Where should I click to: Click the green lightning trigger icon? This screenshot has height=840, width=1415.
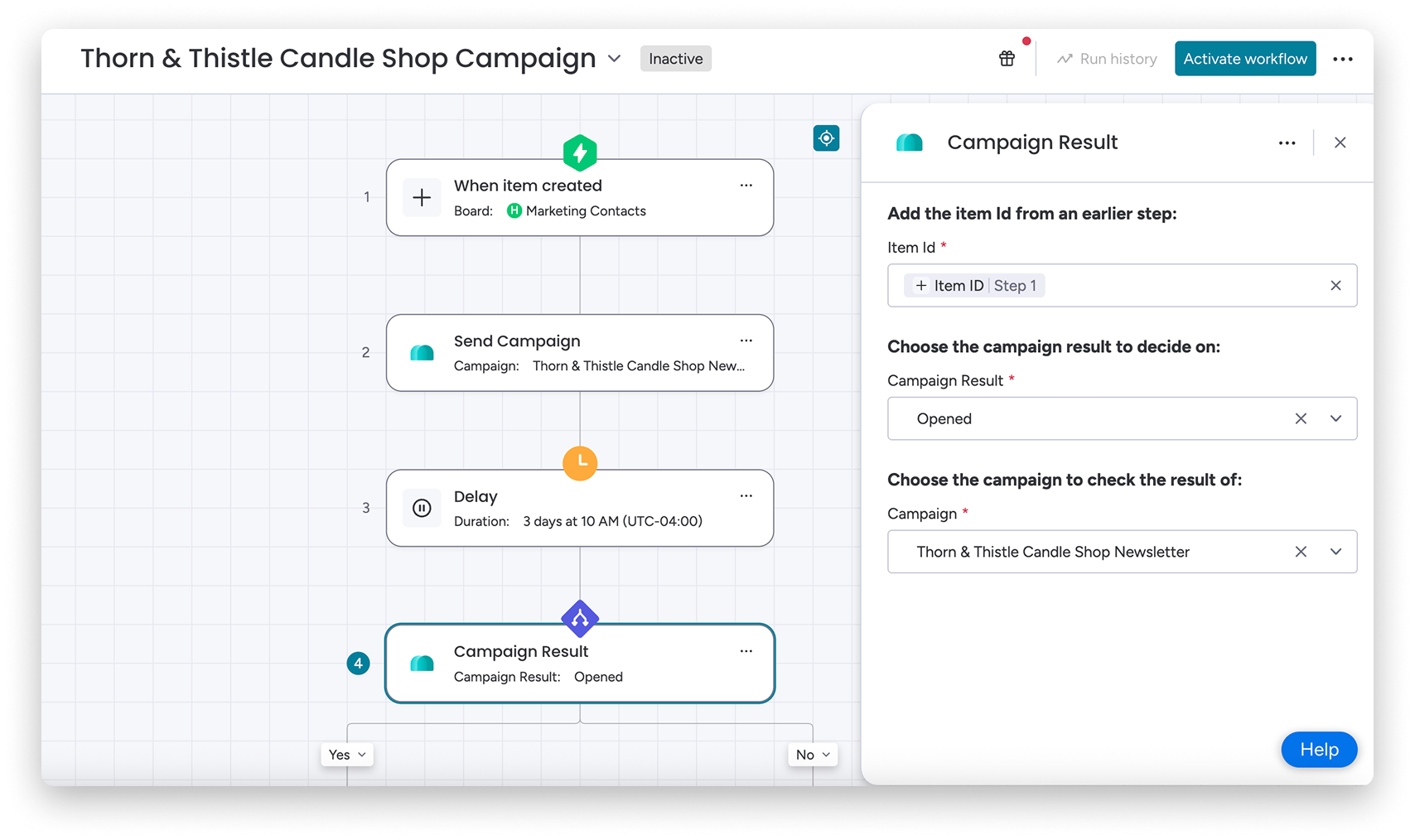point(580,153)
